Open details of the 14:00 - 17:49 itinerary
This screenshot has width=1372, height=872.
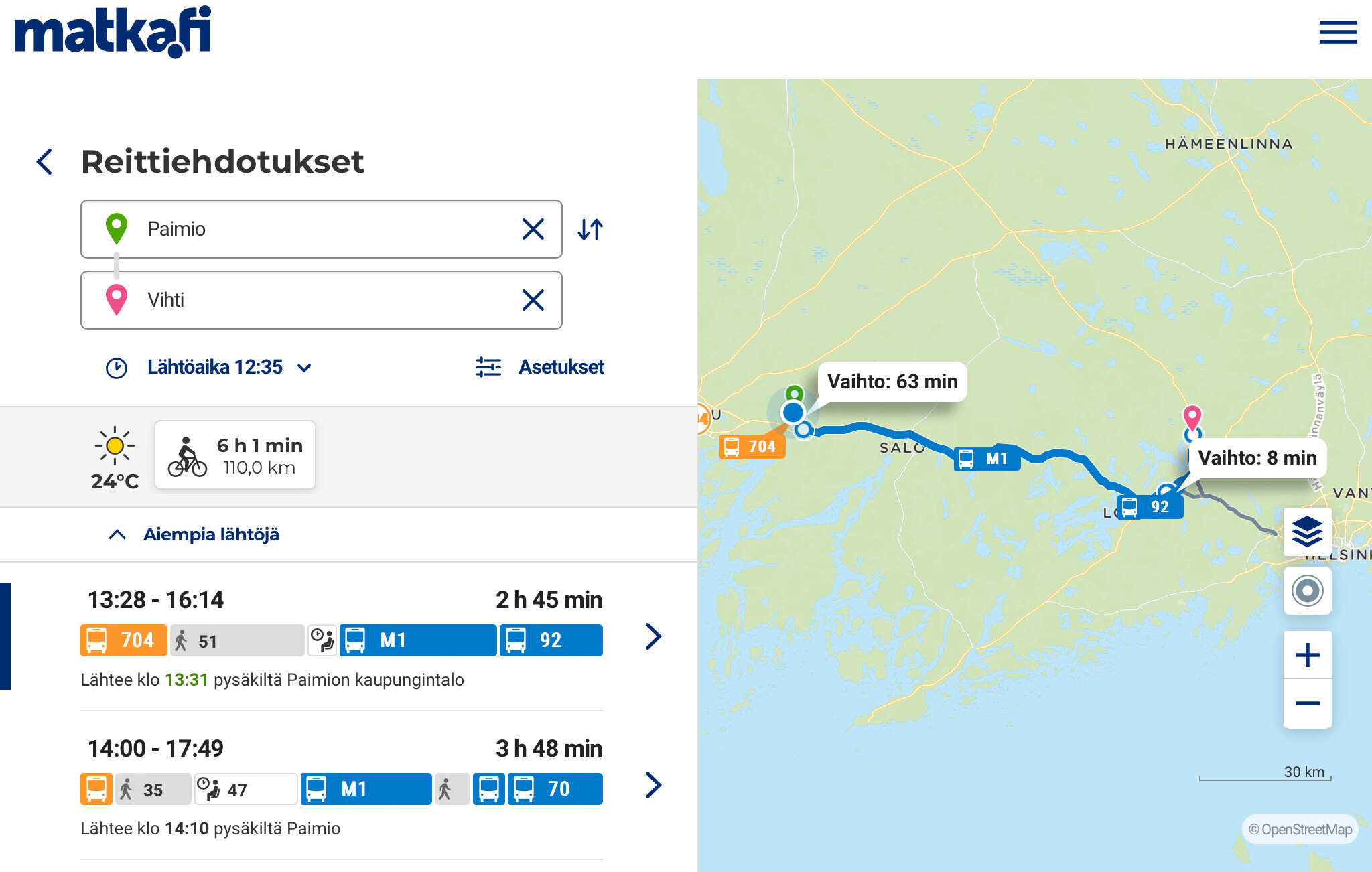click(x=653, y=785)
